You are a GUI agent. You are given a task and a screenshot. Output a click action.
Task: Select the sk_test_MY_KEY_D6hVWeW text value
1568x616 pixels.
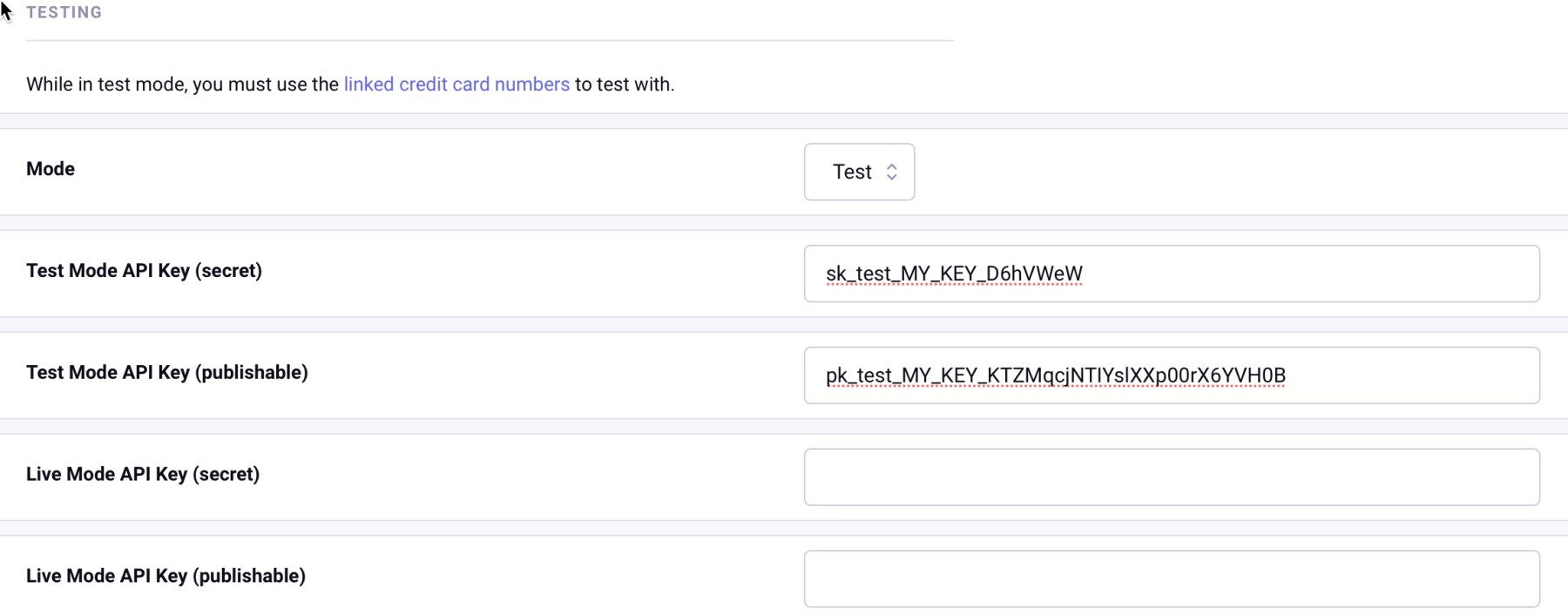click(953, 273)
